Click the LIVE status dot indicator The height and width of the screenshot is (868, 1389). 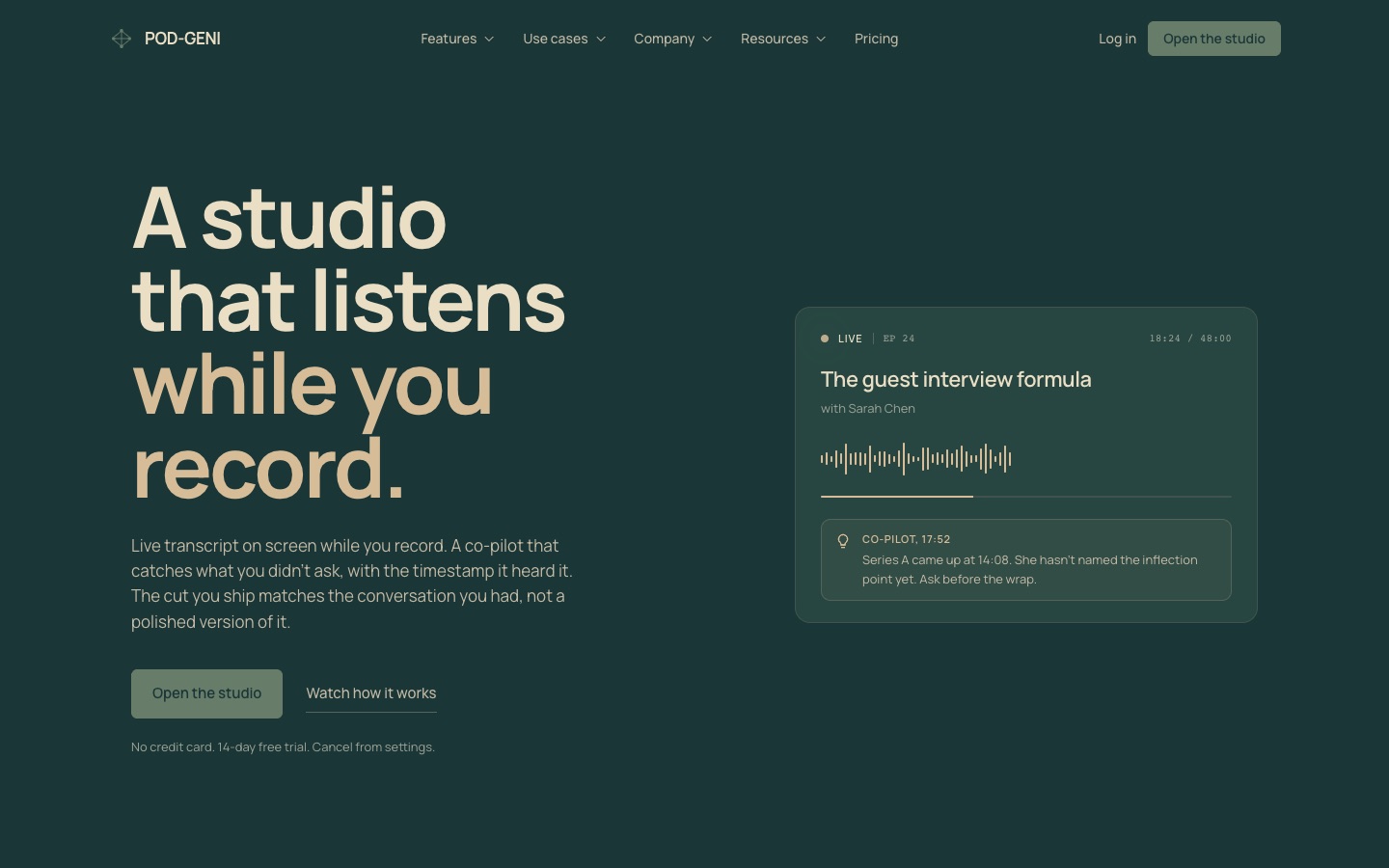(825, 339)
